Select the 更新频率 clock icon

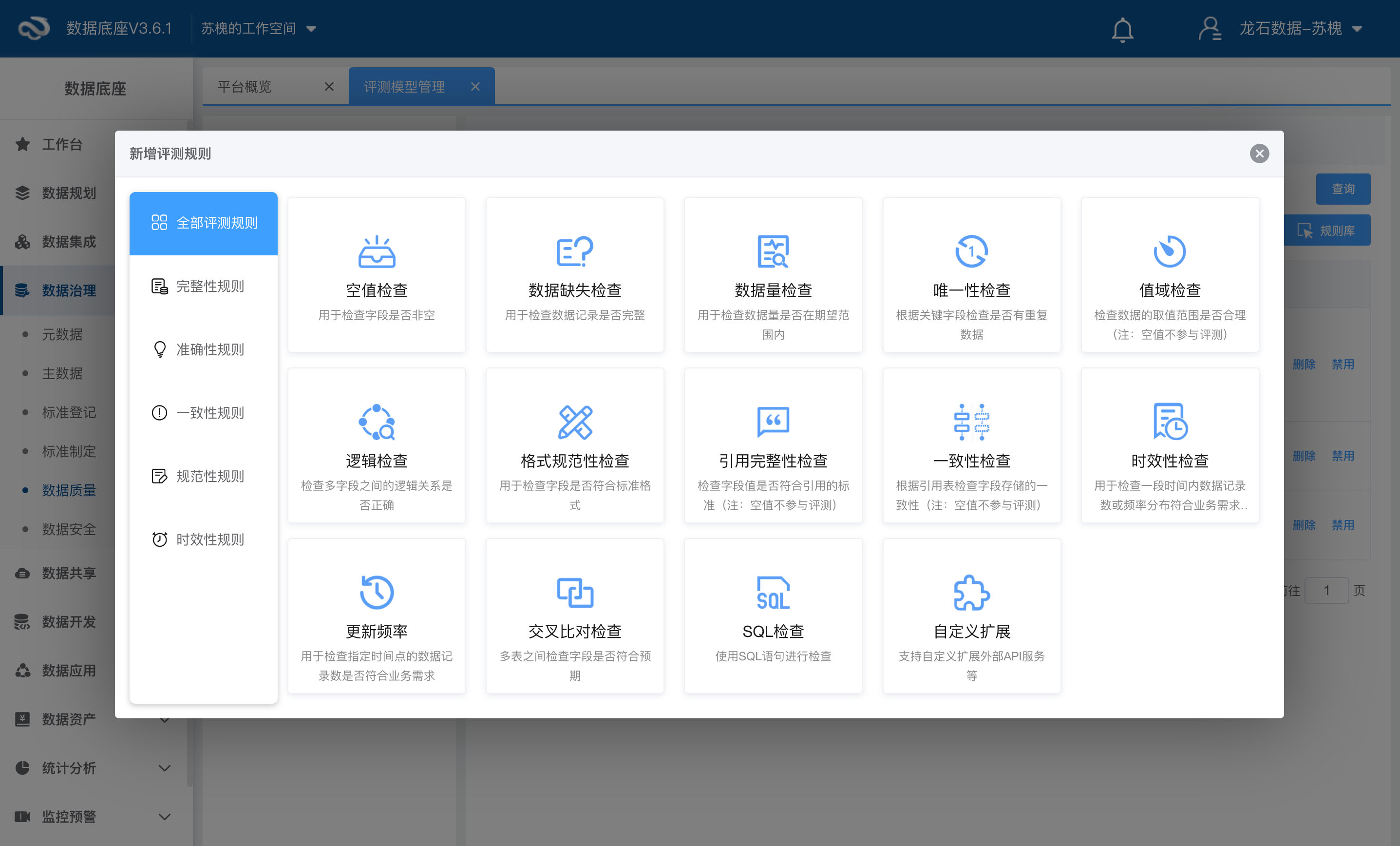tap(376, 593)
